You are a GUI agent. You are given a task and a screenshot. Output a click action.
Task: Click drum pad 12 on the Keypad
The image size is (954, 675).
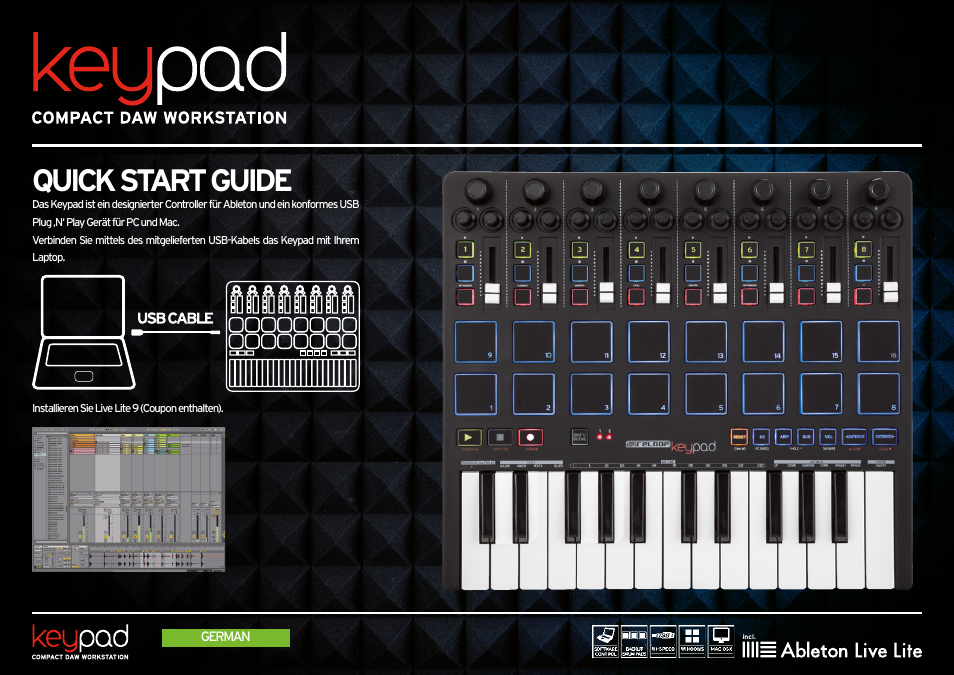pyautogui.click(x=649, y=341)
